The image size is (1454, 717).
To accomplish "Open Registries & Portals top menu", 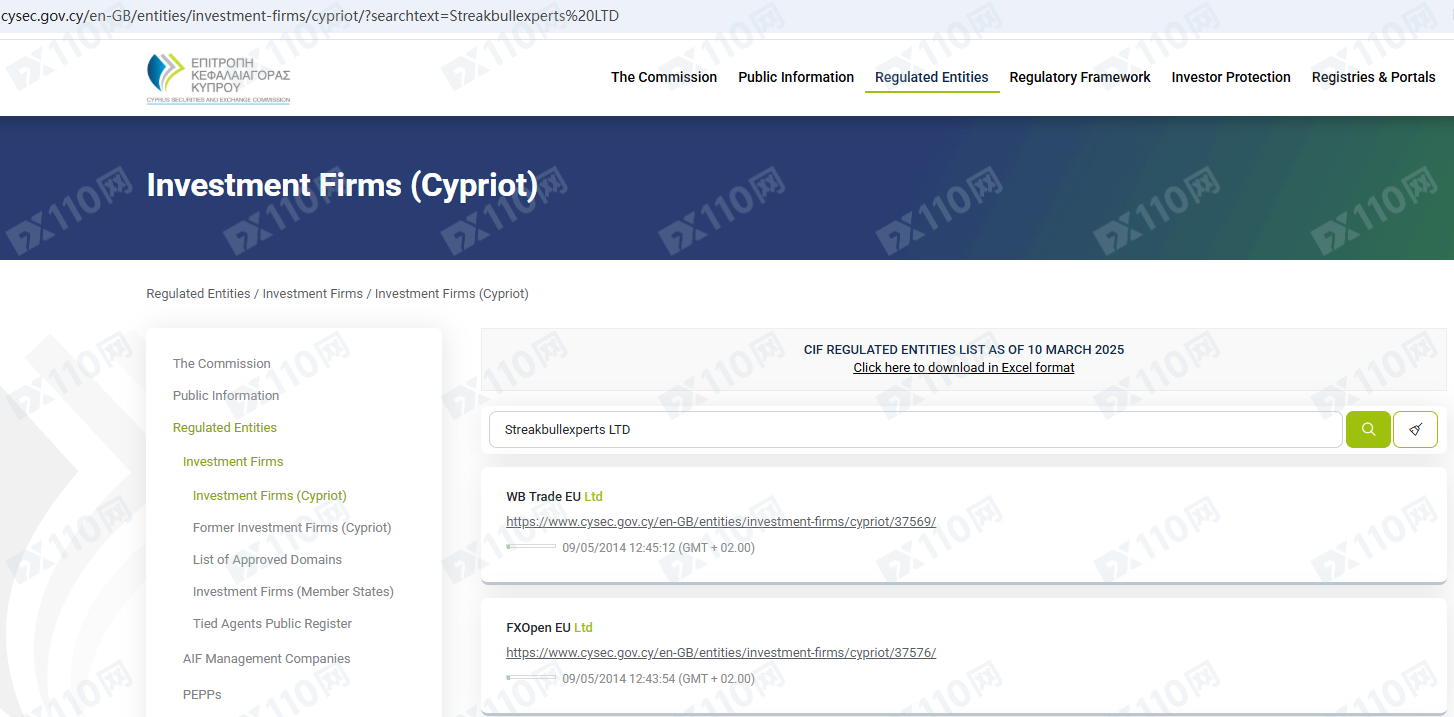I will (1373, 77).
